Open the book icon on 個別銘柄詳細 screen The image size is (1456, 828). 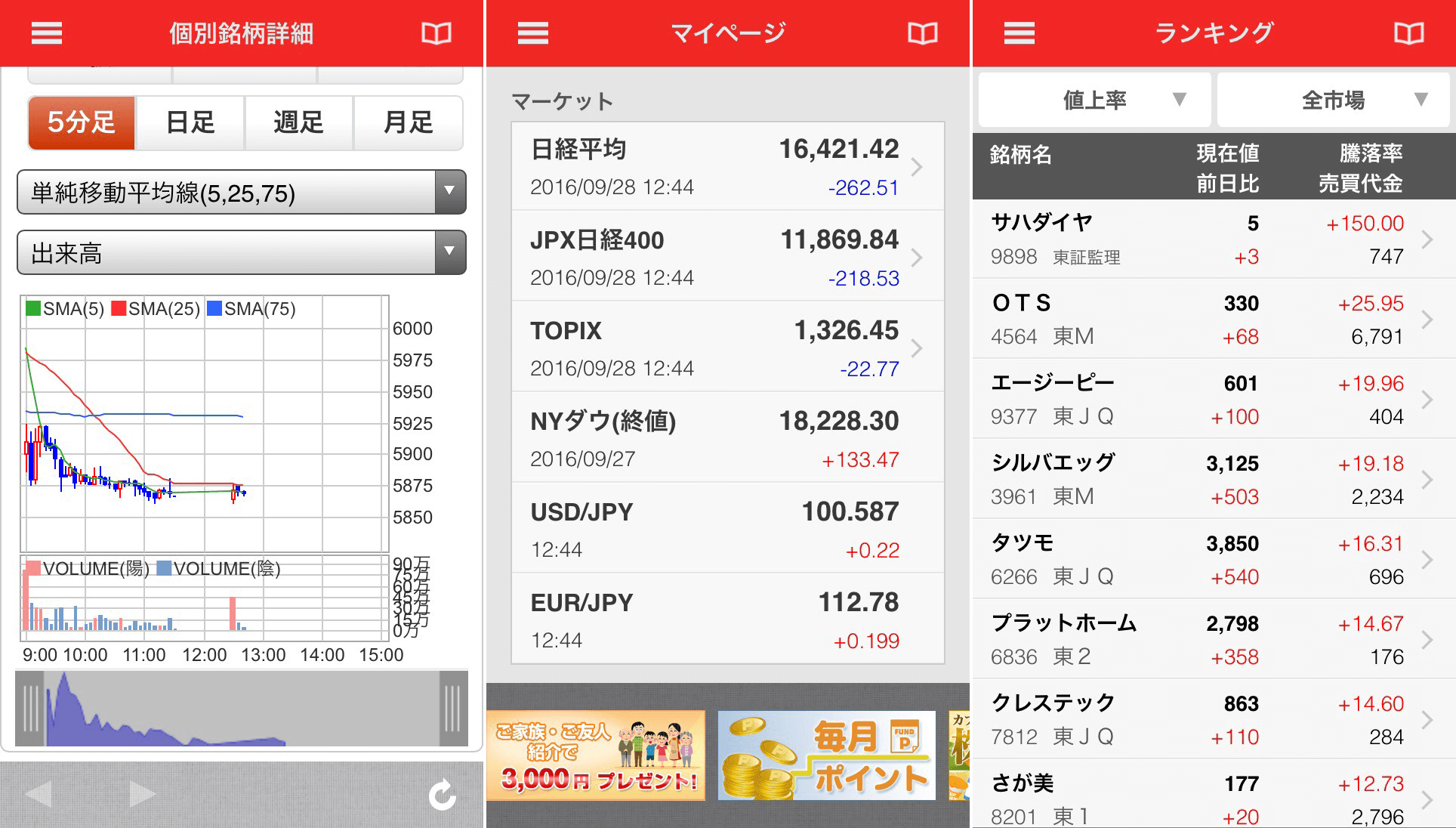click(438, 32)
